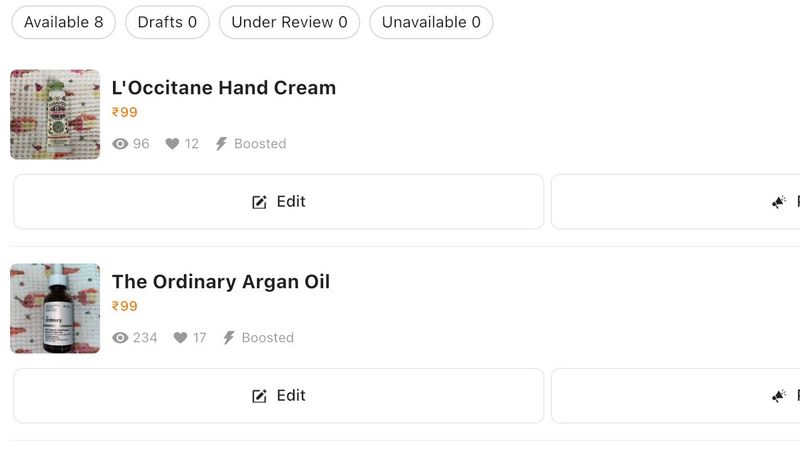Click the heart likes icon on L'Occitane listing

point(172,144)
